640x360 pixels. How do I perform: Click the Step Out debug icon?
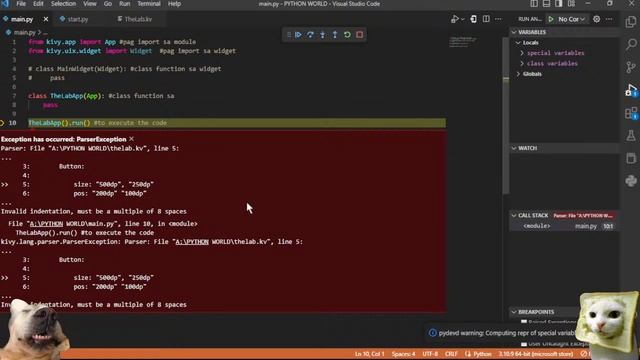[335, 35]
